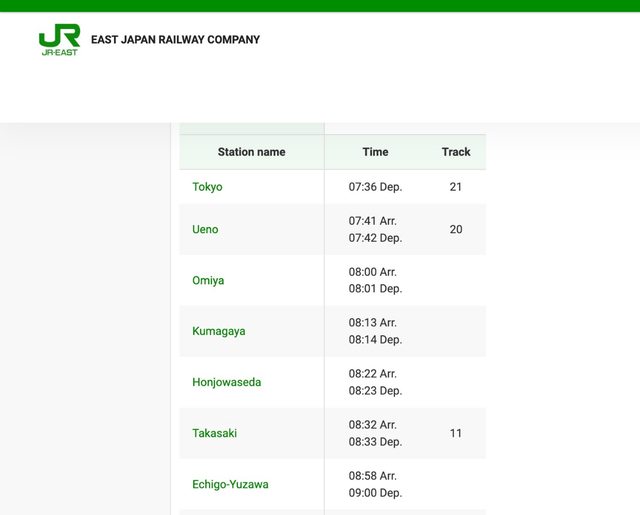This screenshot has height=515, width=640.
Task: Select Tokyo's 07:36 departure time
Action: (375, 187)
